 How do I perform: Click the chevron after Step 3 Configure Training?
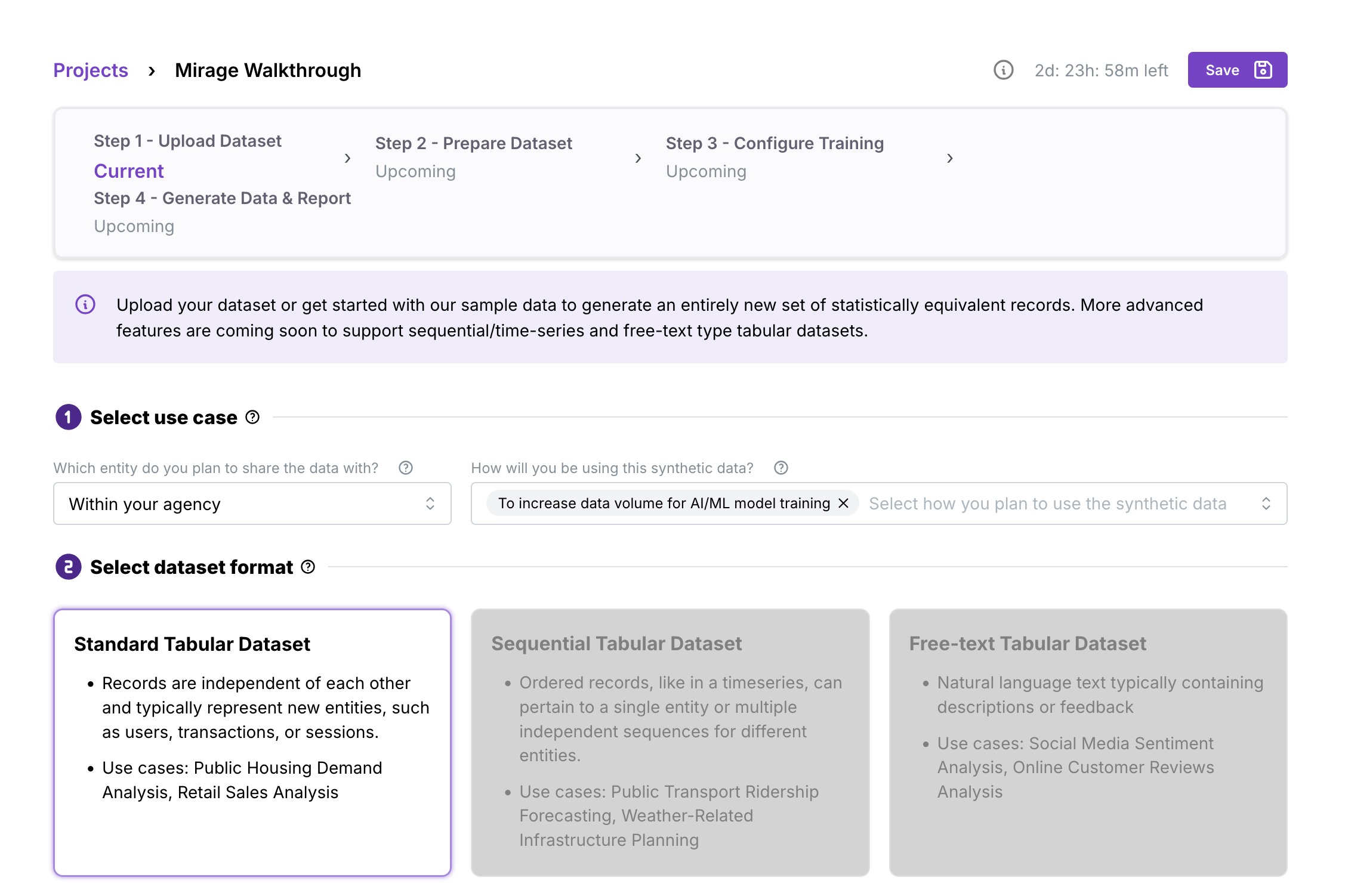pos(949,158)
